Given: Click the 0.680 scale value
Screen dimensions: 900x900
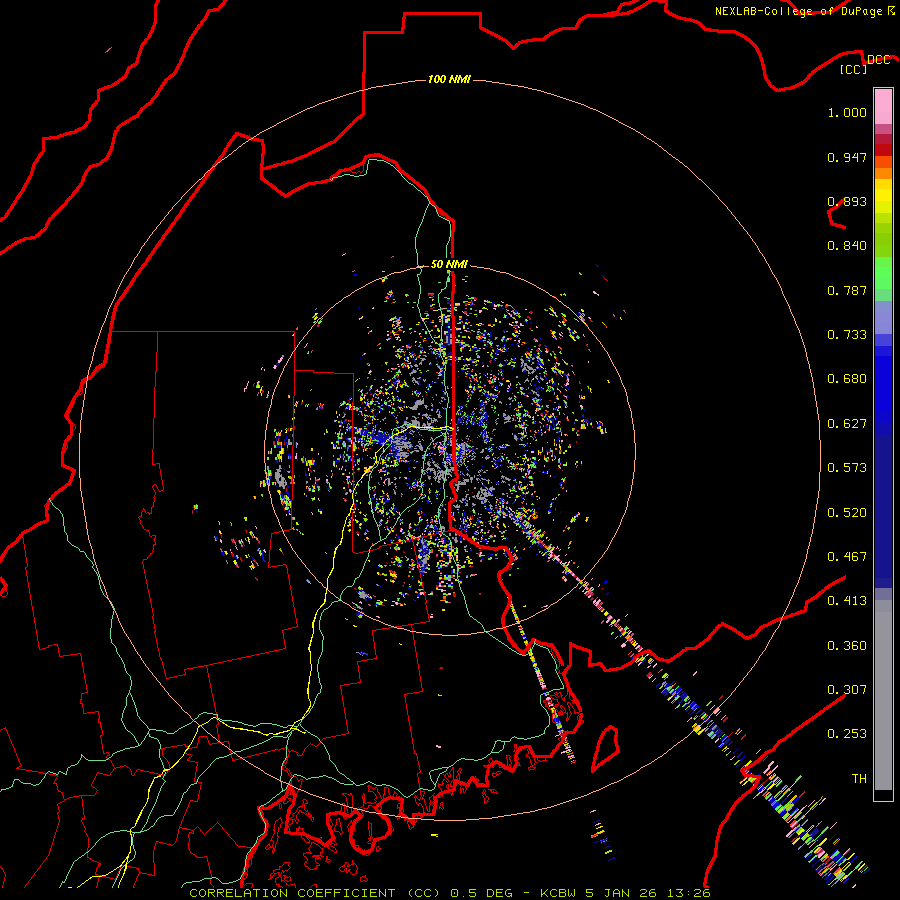Looking at the screenshot, I should pyautogui.click(x=847, y=379).
